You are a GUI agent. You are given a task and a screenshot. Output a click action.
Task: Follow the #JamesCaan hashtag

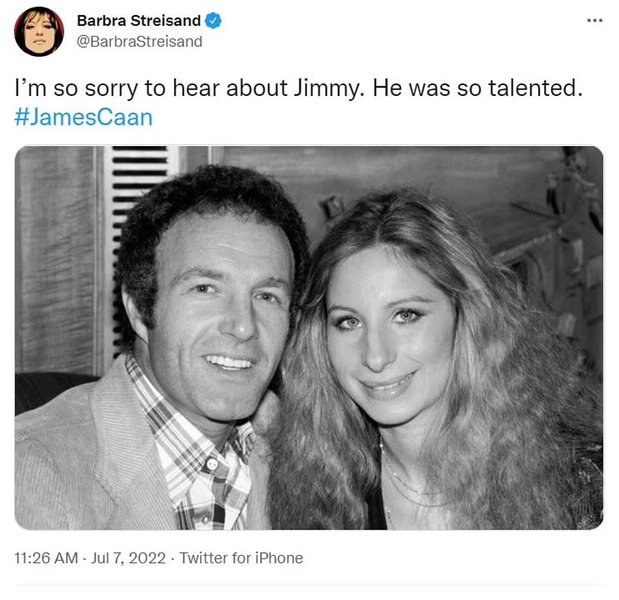84,117
